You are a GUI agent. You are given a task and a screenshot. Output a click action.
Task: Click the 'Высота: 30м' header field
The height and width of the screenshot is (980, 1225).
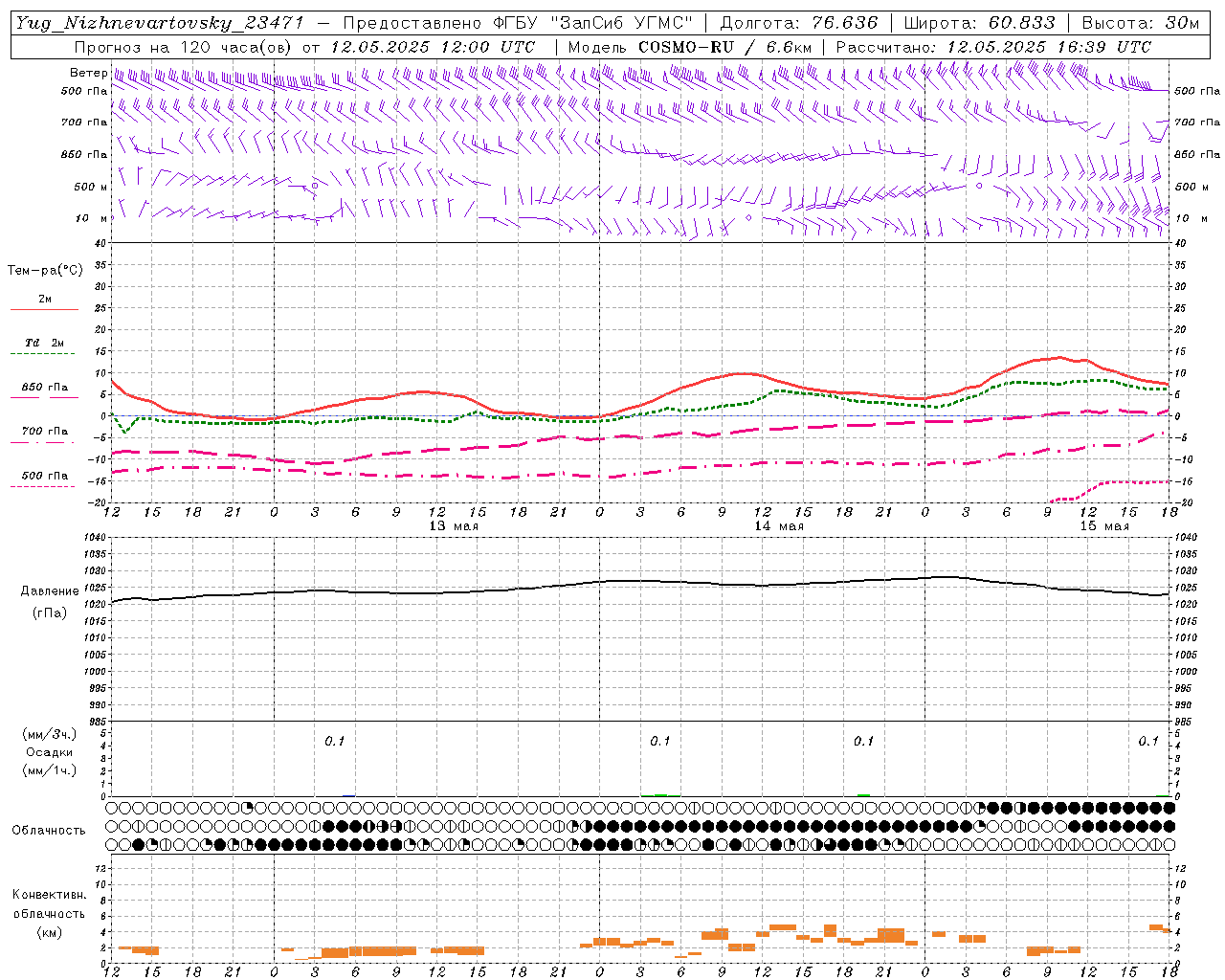coord(1140,23)
